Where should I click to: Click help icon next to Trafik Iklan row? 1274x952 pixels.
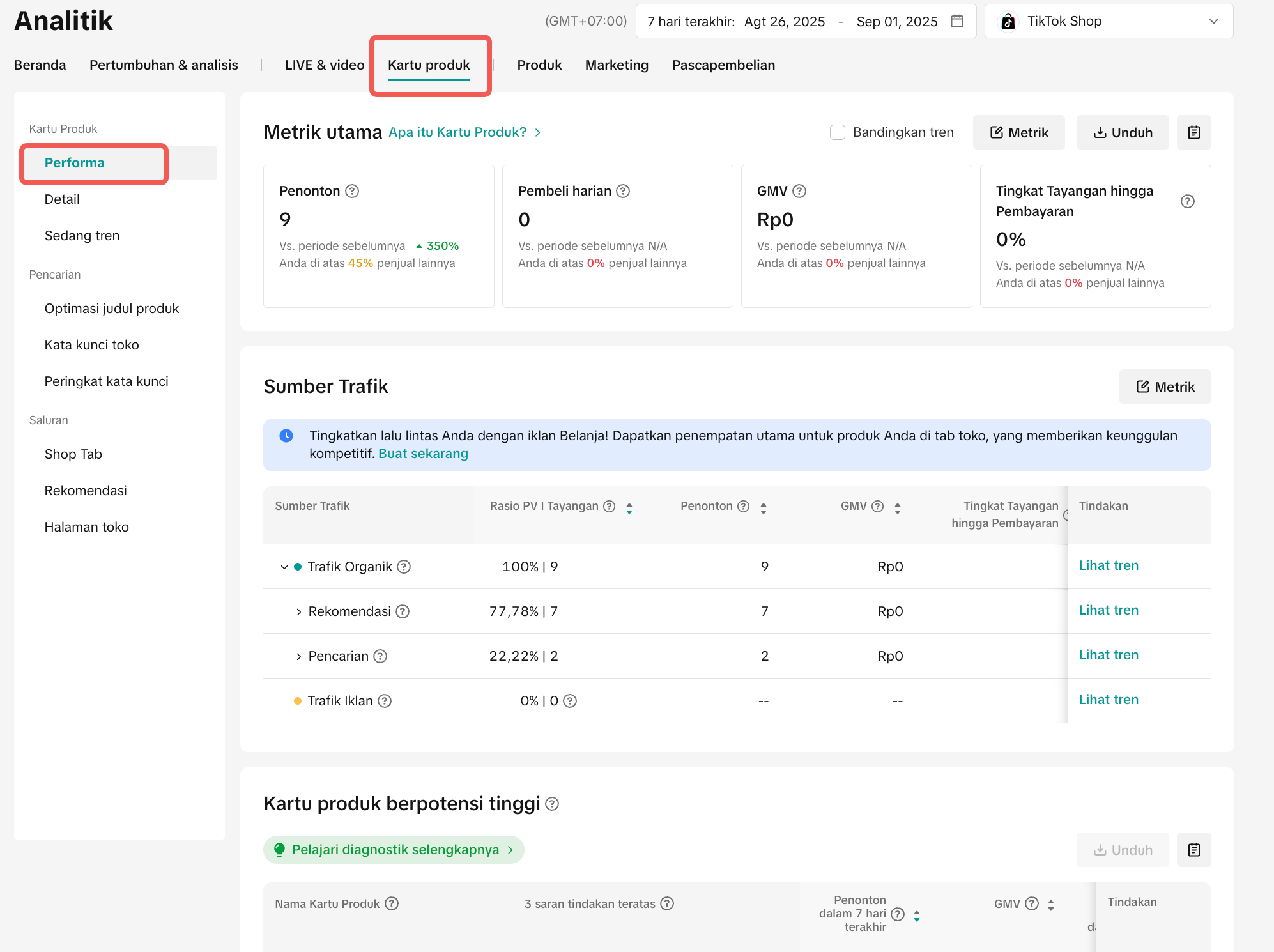tap(385, 701)
